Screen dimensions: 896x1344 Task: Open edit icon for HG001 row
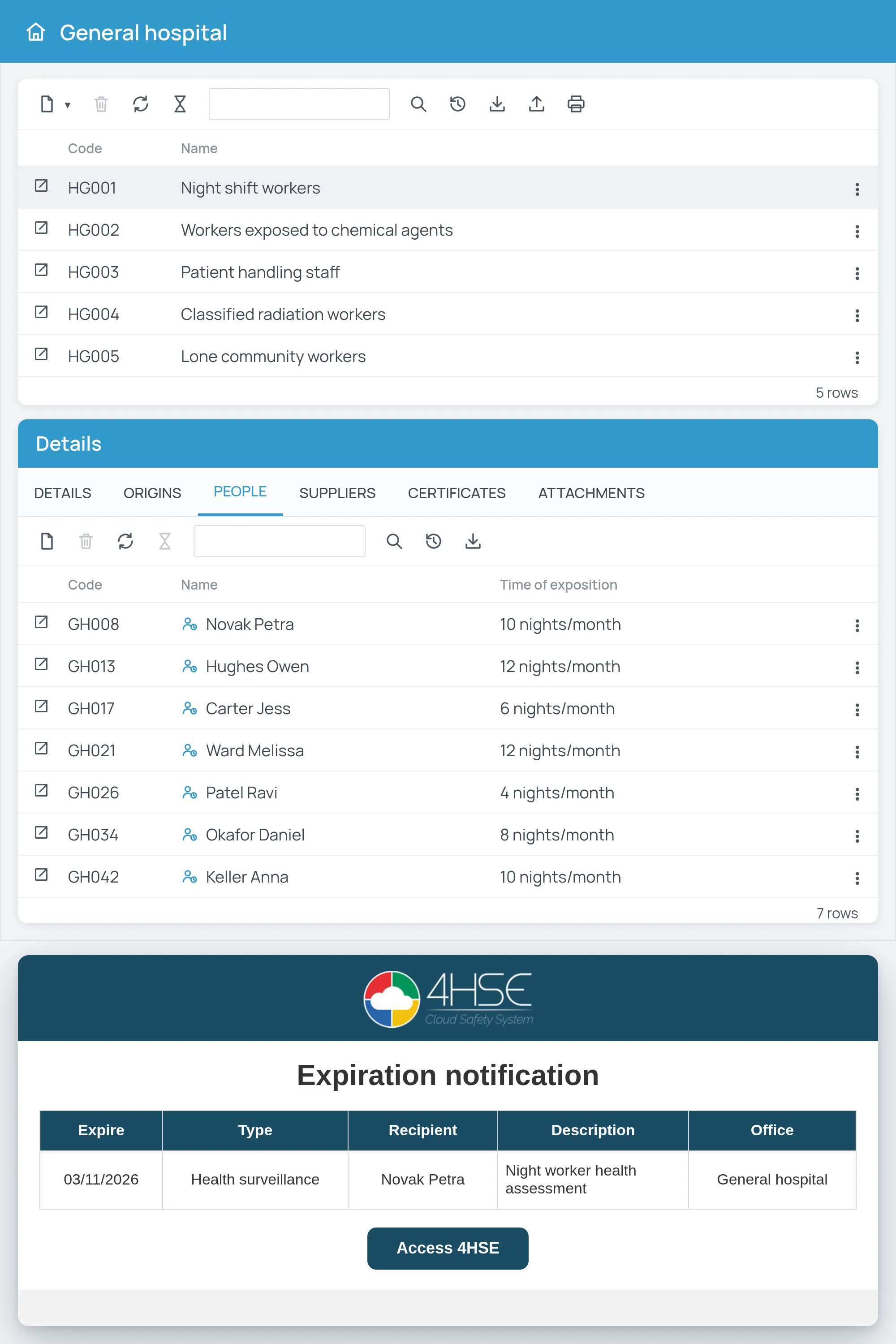41,186
